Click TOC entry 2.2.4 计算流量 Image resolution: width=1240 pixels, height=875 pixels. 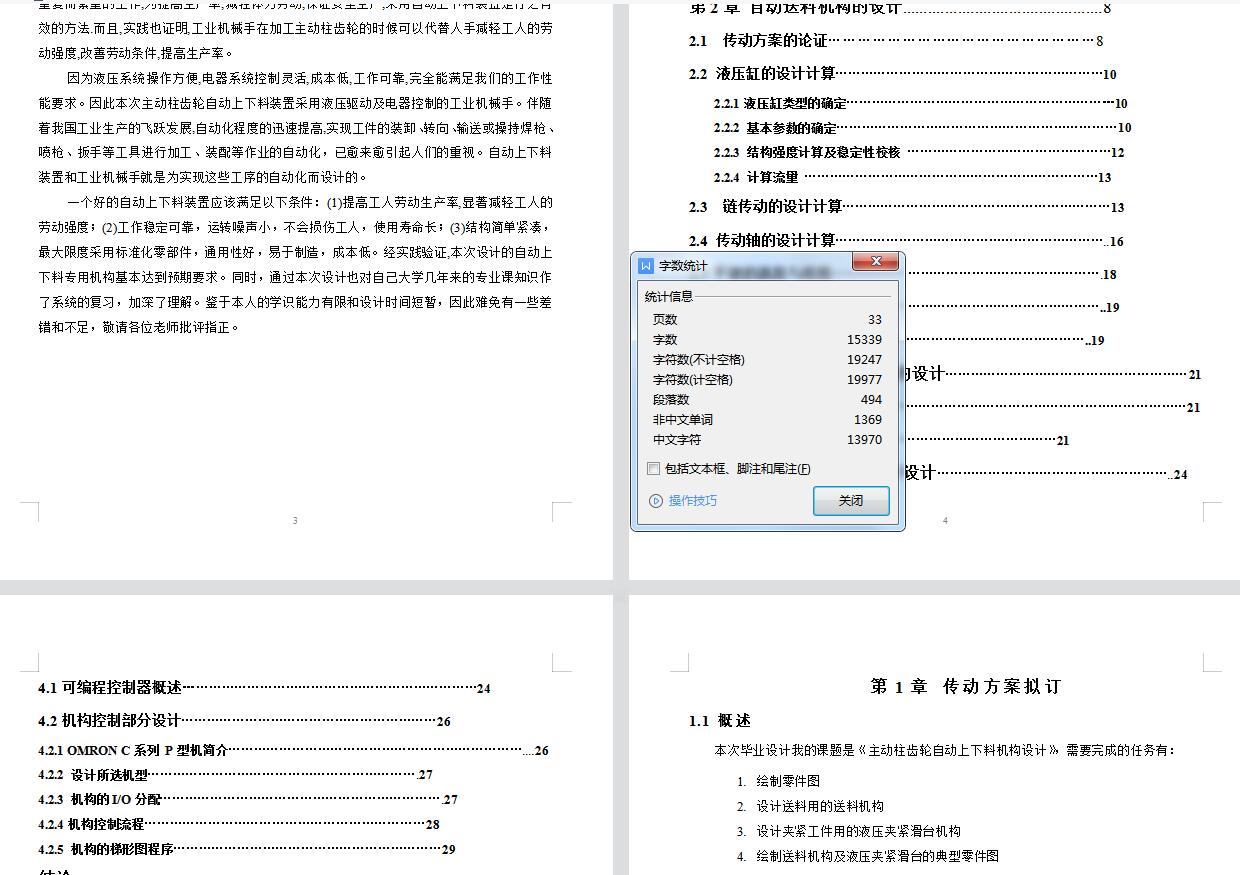click(913, 178)
